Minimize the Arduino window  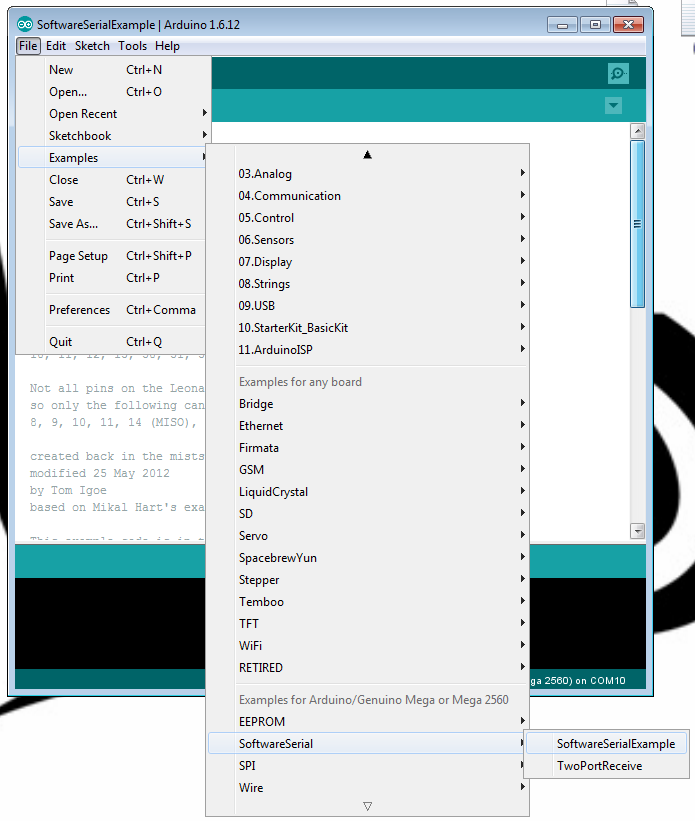pos(562,25)
